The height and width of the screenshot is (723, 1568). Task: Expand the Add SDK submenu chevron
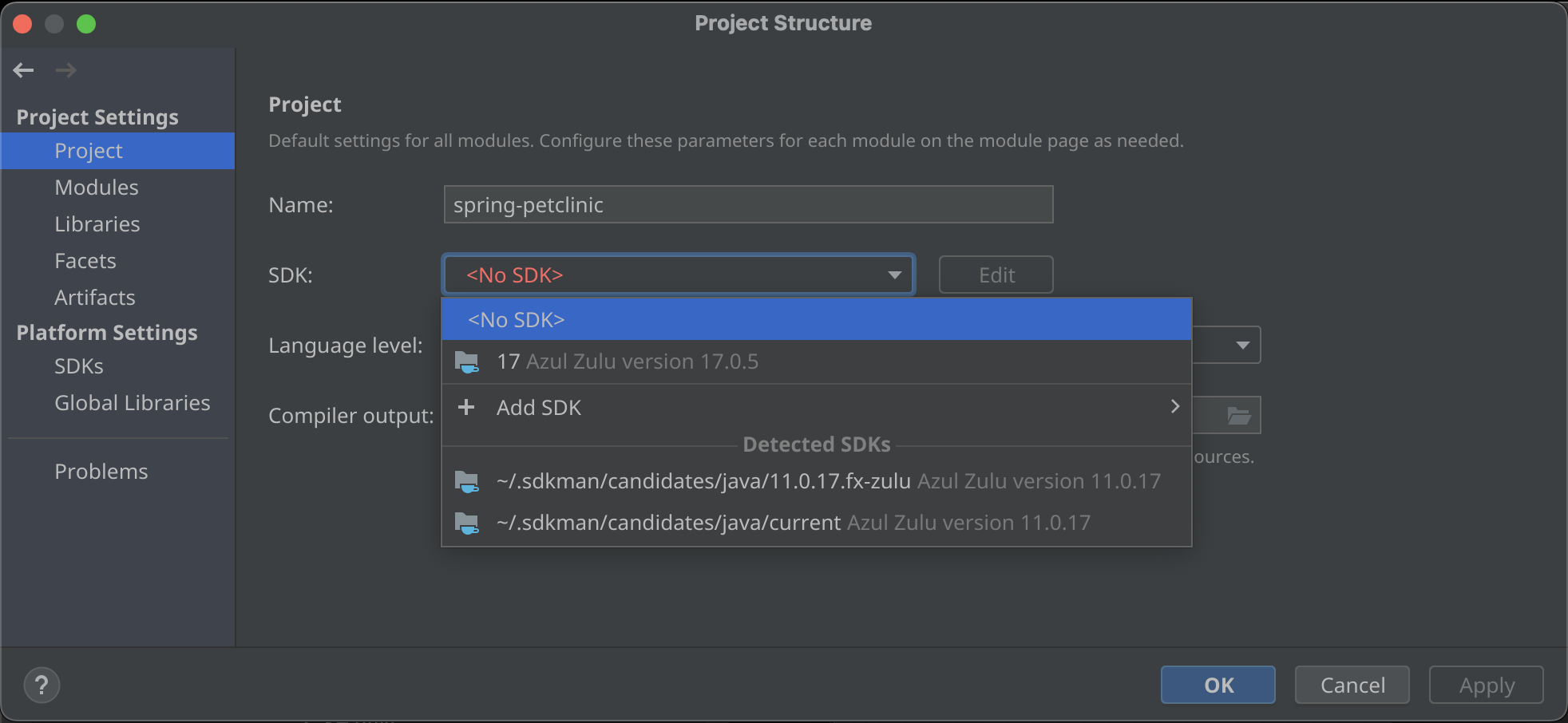point(1174,407)
